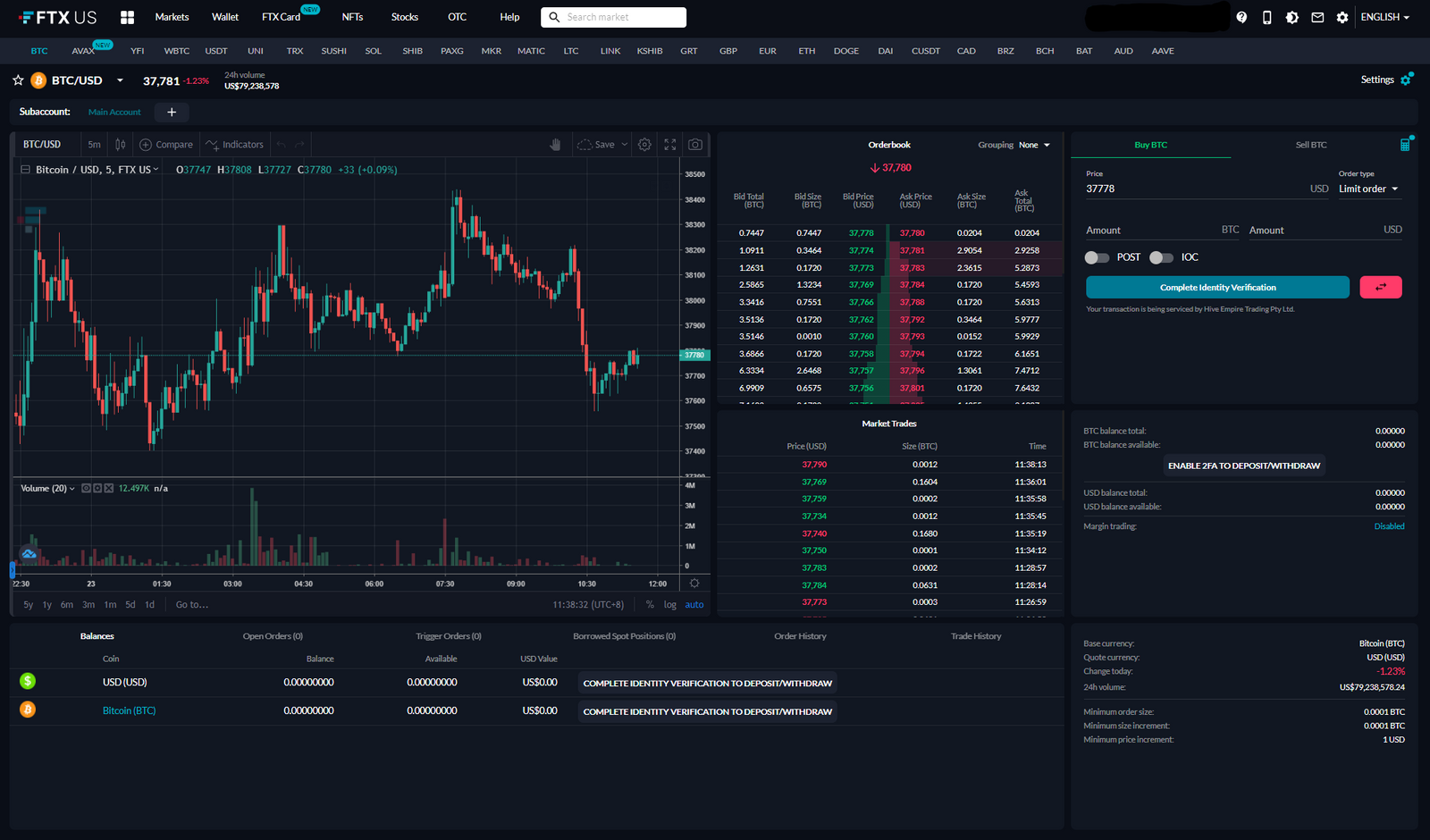The width and height of the screenshot is (1430, 840).
Task: Click the orange Bitcoin logo by BTC/USD
Action: (38, 80)
